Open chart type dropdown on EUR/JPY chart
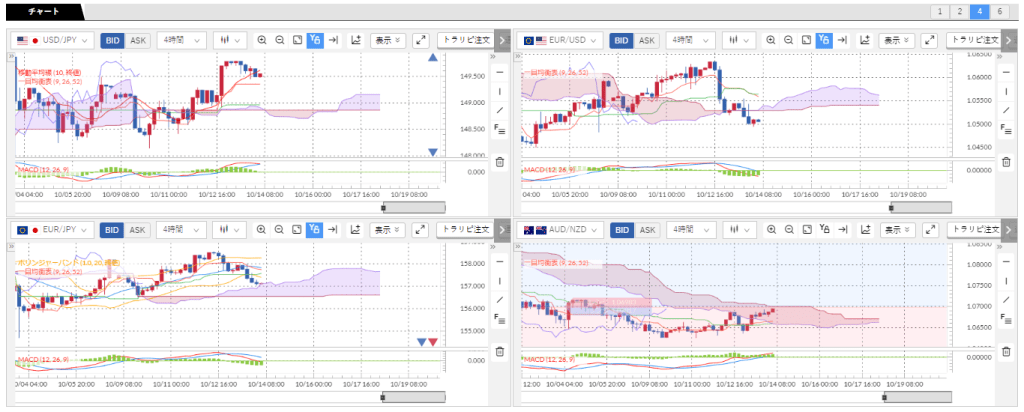This screenshot has width=1024, height=412. tap(231, 230)
